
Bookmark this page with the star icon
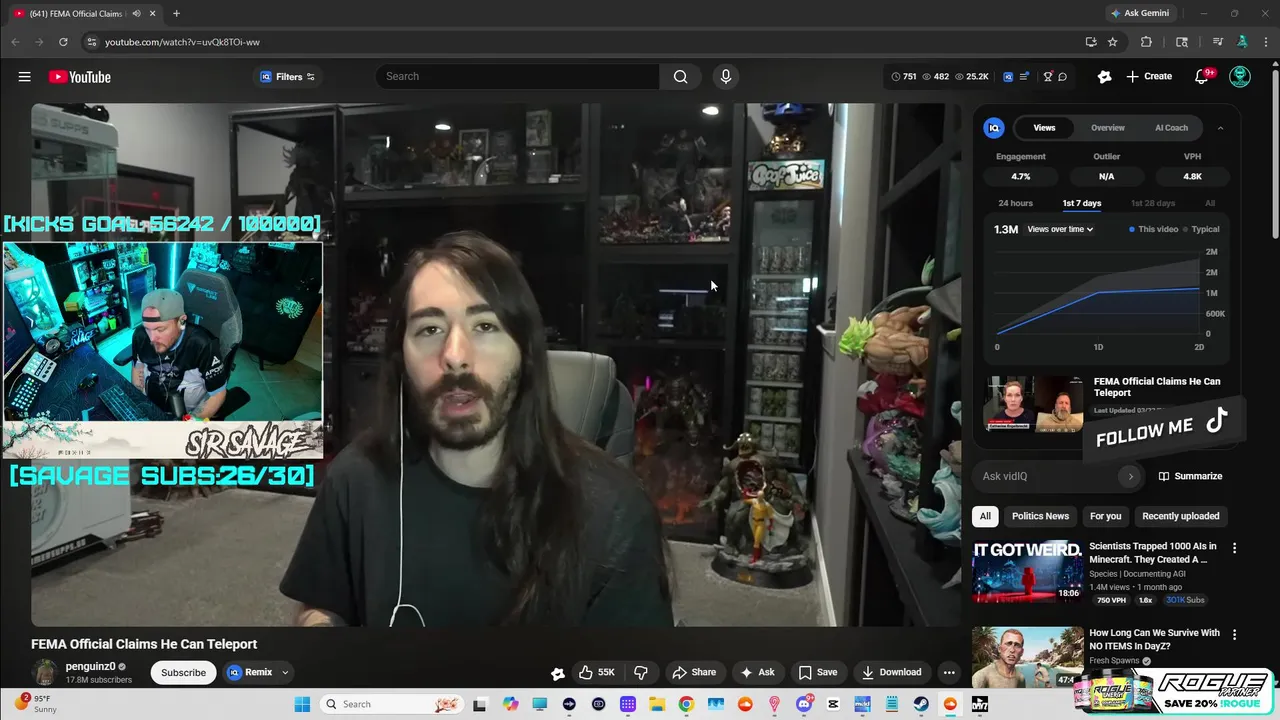click(x=1112, y=42)
